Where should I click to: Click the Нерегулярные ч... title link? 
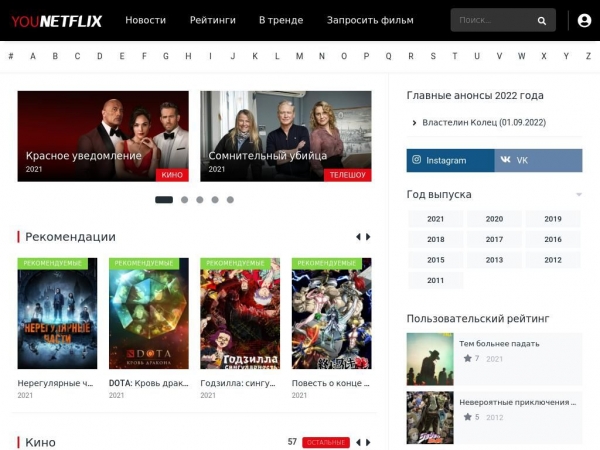(x=55, y=383)
